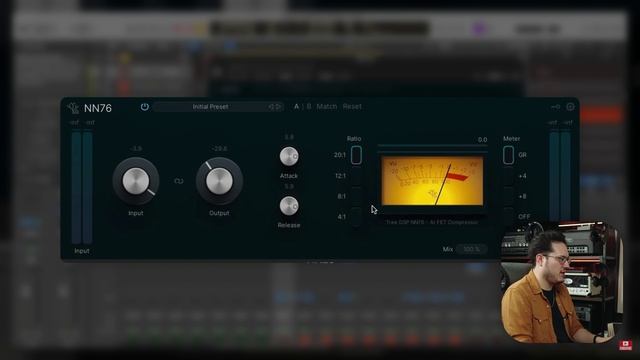Go to previous preset arrow
This screenshot has height=360, width=640.
[271, 107]
